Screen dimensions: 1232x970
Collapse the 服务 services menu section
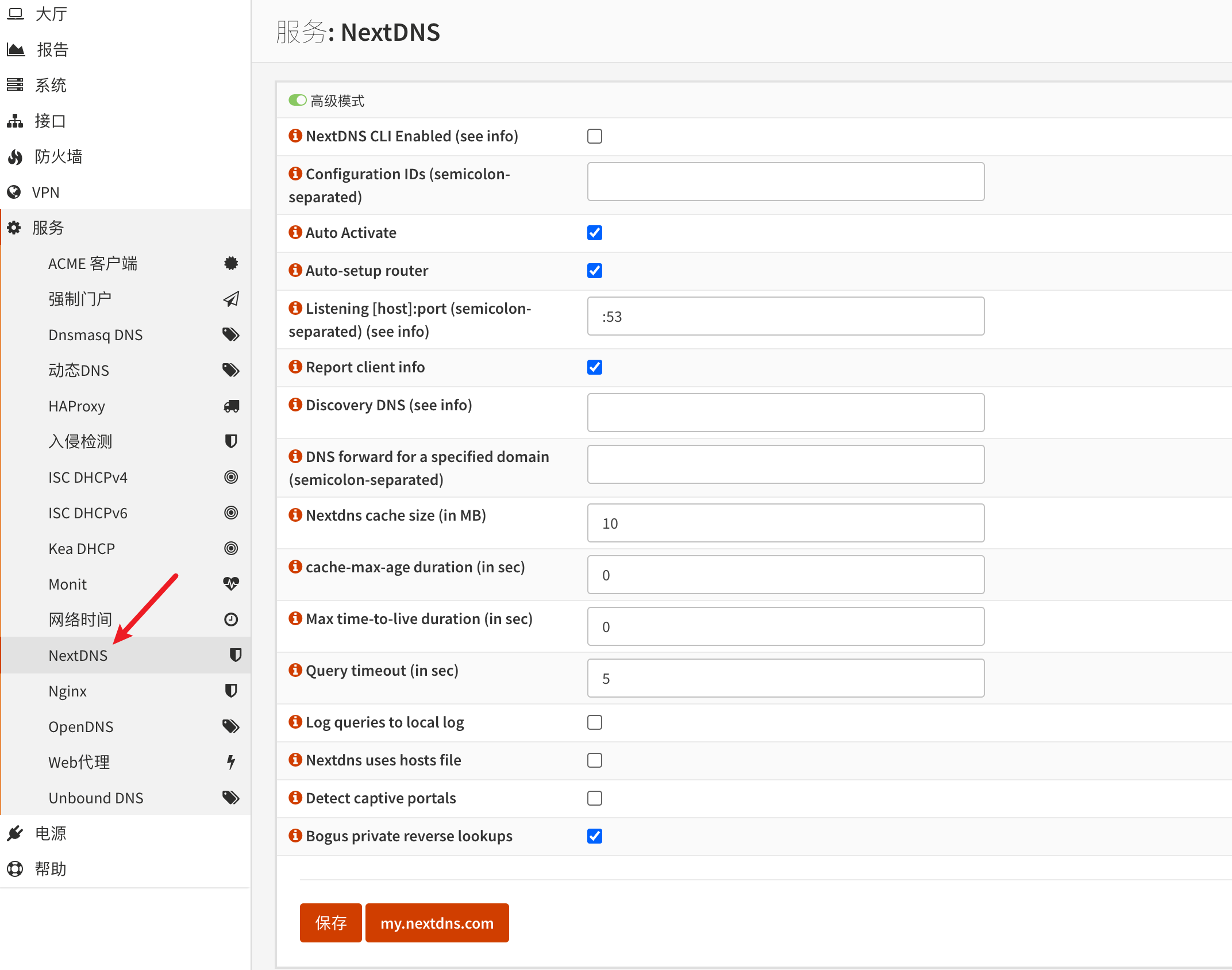(x=48, y=228)
